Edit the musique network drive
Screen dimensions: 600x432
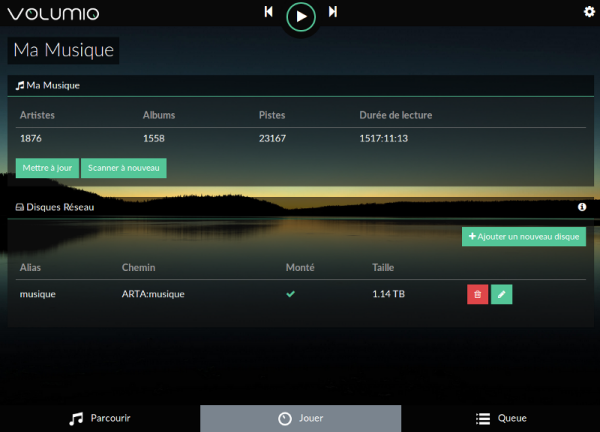click(x=502, y=294)
